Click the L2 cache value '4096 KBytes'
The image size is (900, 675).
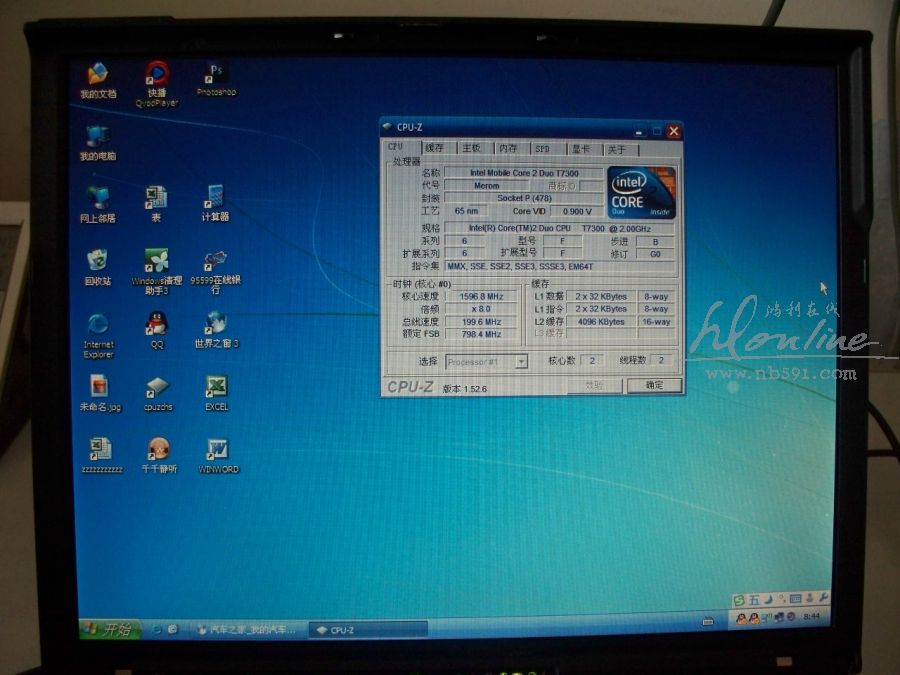(601, 321)
